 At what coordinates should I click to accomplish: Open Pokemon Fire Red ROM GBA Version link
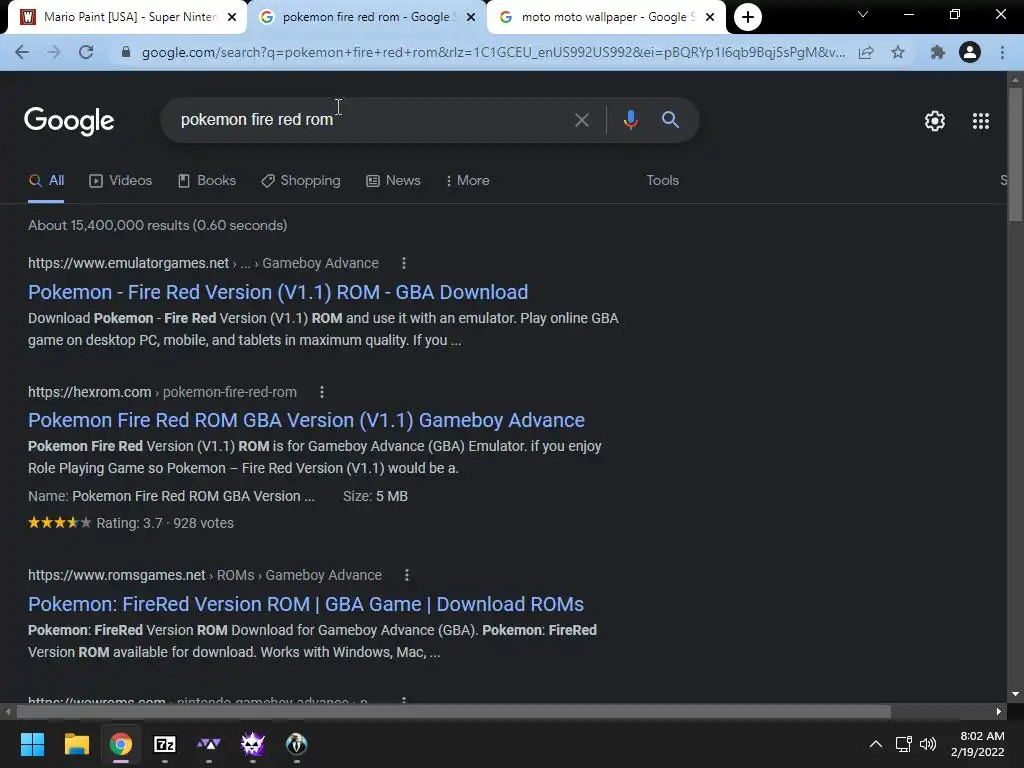[x=306, y=420]
